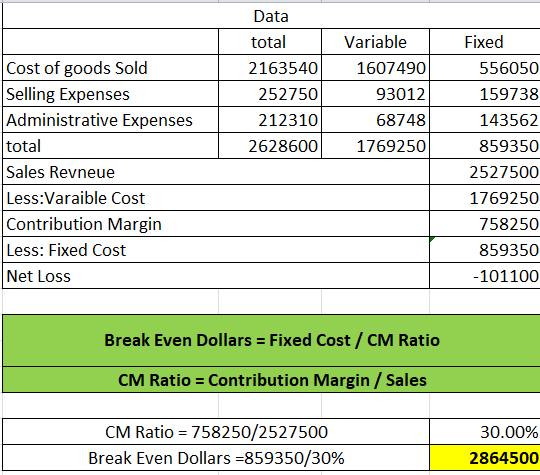Select Net Loss value -101100
This screenshot has width=540, height=475.
click(485, 276)
